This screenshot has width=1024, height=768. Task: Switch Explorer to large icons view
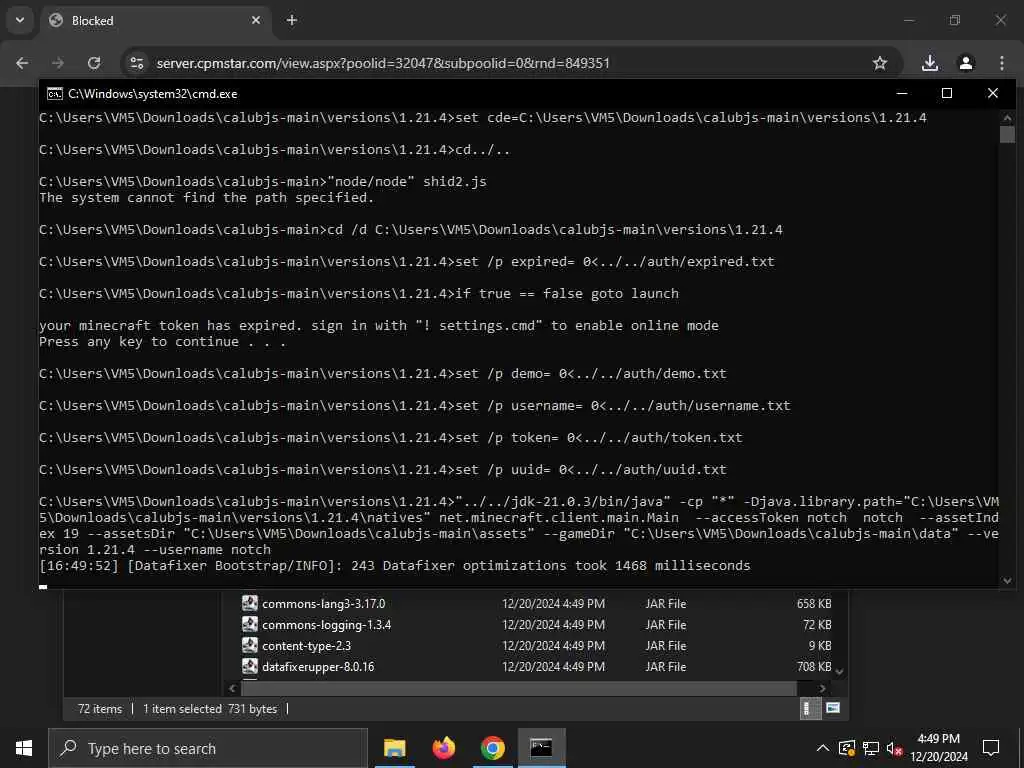[x=833, y=707]
